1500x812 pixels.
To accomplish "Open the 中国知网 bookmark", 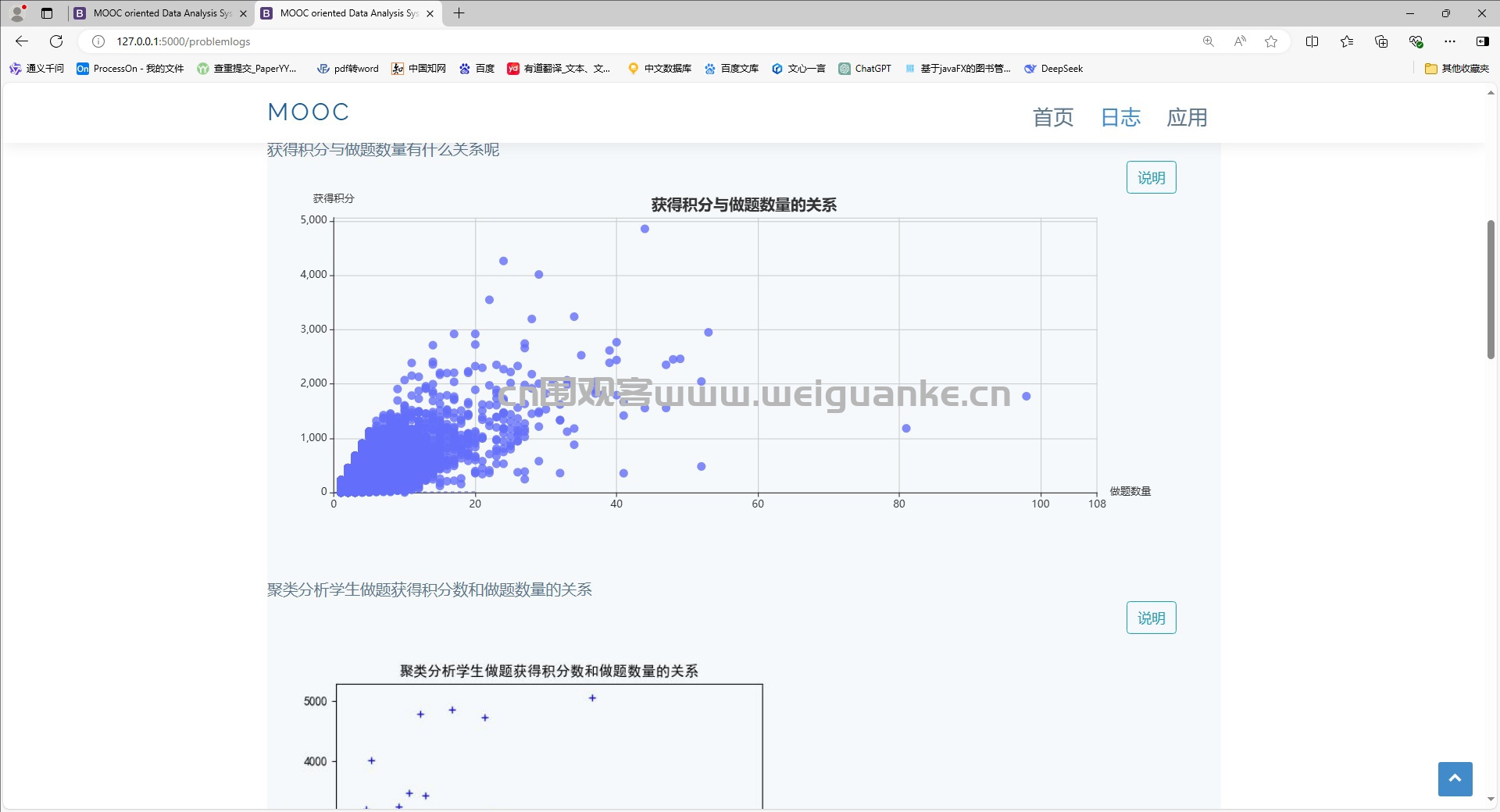I will pos(419,69).
